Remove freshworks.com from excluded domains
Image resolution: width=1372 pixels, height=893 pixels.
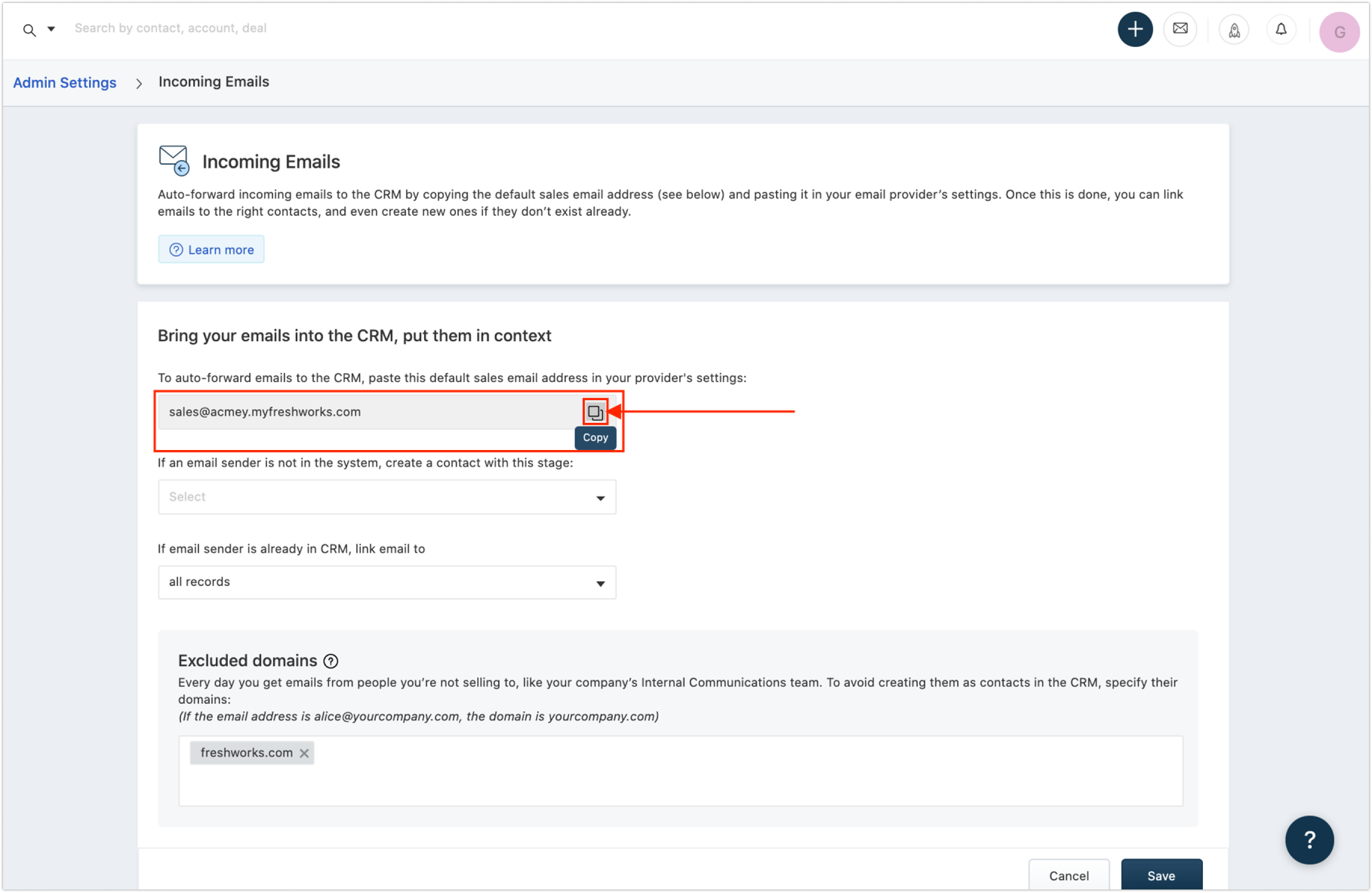click(x=305, y=753)
